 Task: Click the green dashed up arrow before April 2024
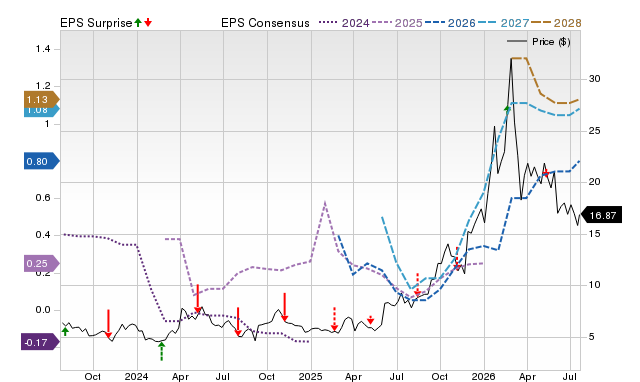(x=162, y=351)
